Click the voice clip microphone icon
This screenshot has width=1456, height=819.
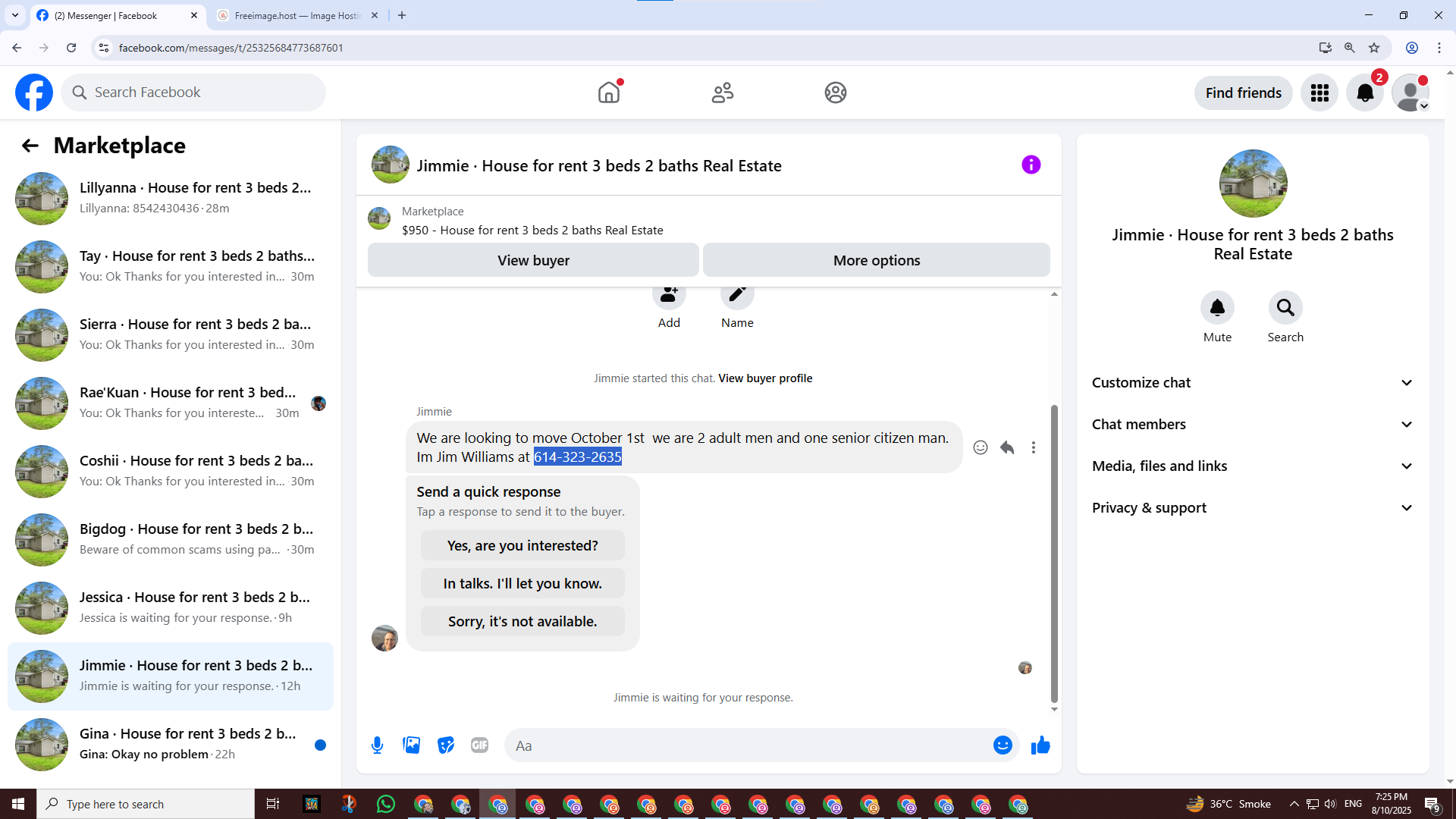(x=377, y=745)
